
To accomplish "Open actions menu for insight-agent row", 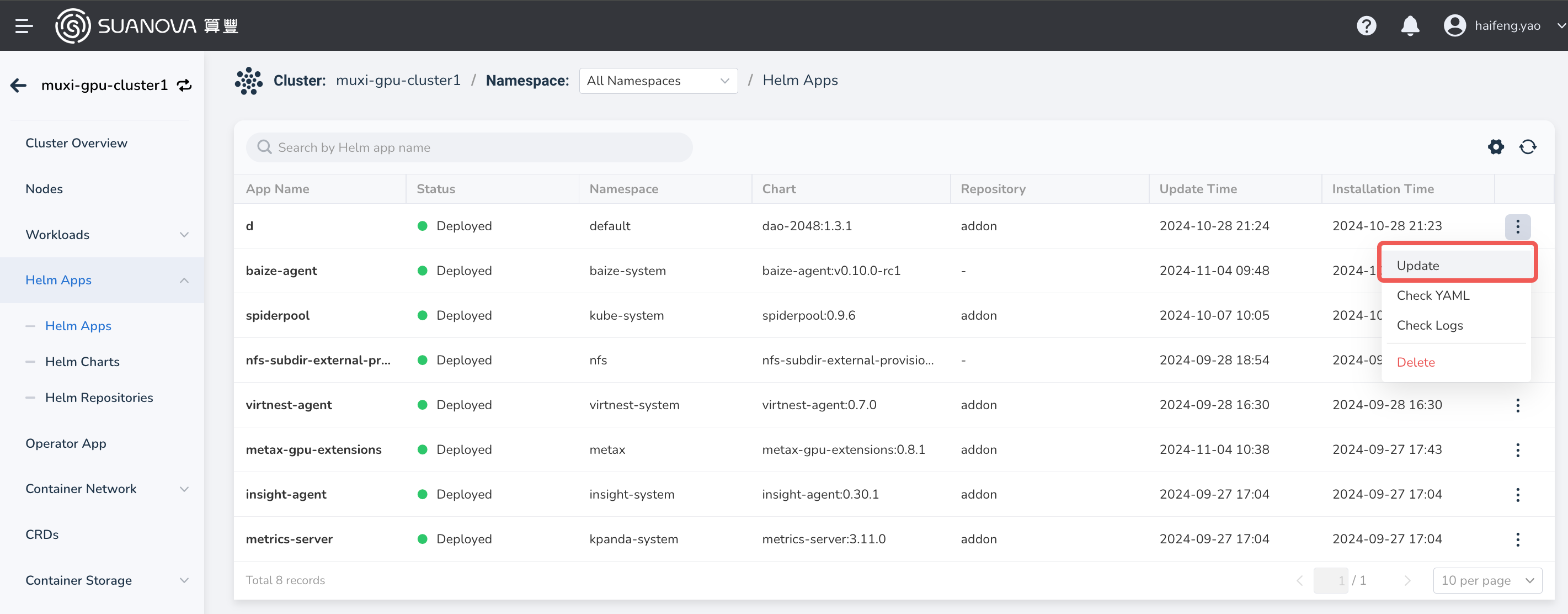I will [x=1517, y=495].
